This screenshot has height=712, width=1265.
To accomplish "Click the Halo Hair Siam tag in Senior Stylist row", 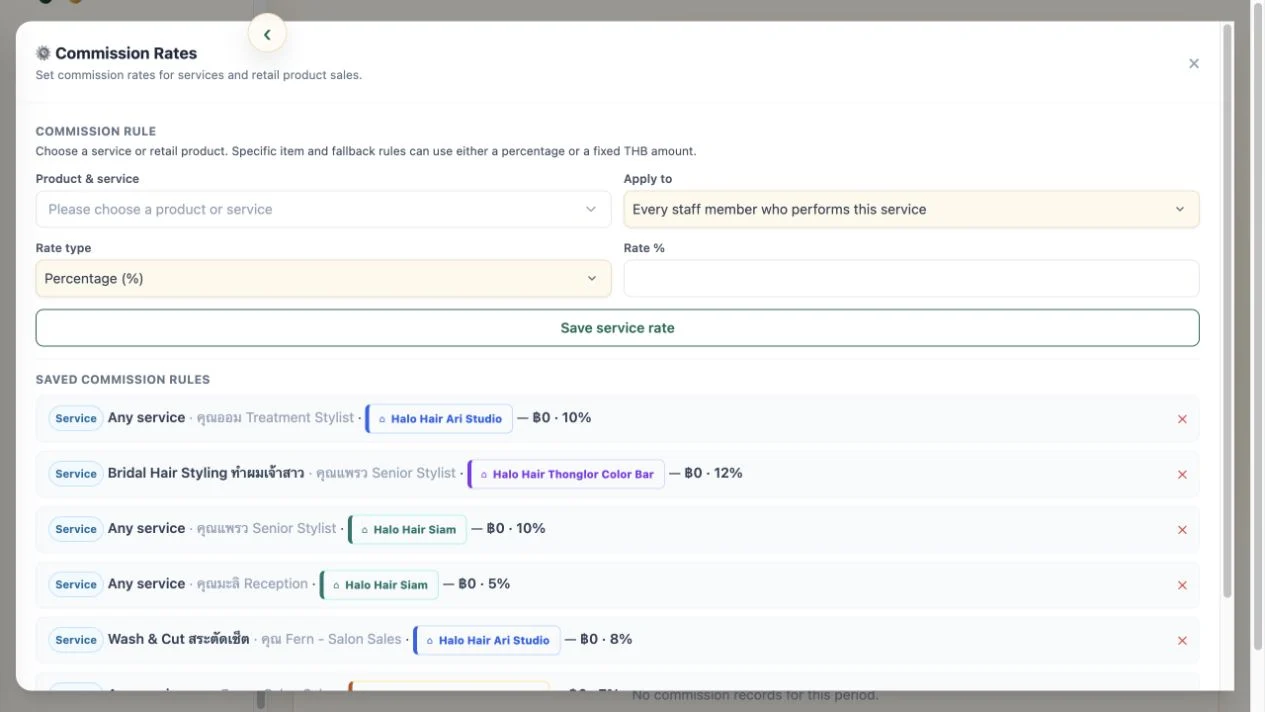I will pos(407,529).
